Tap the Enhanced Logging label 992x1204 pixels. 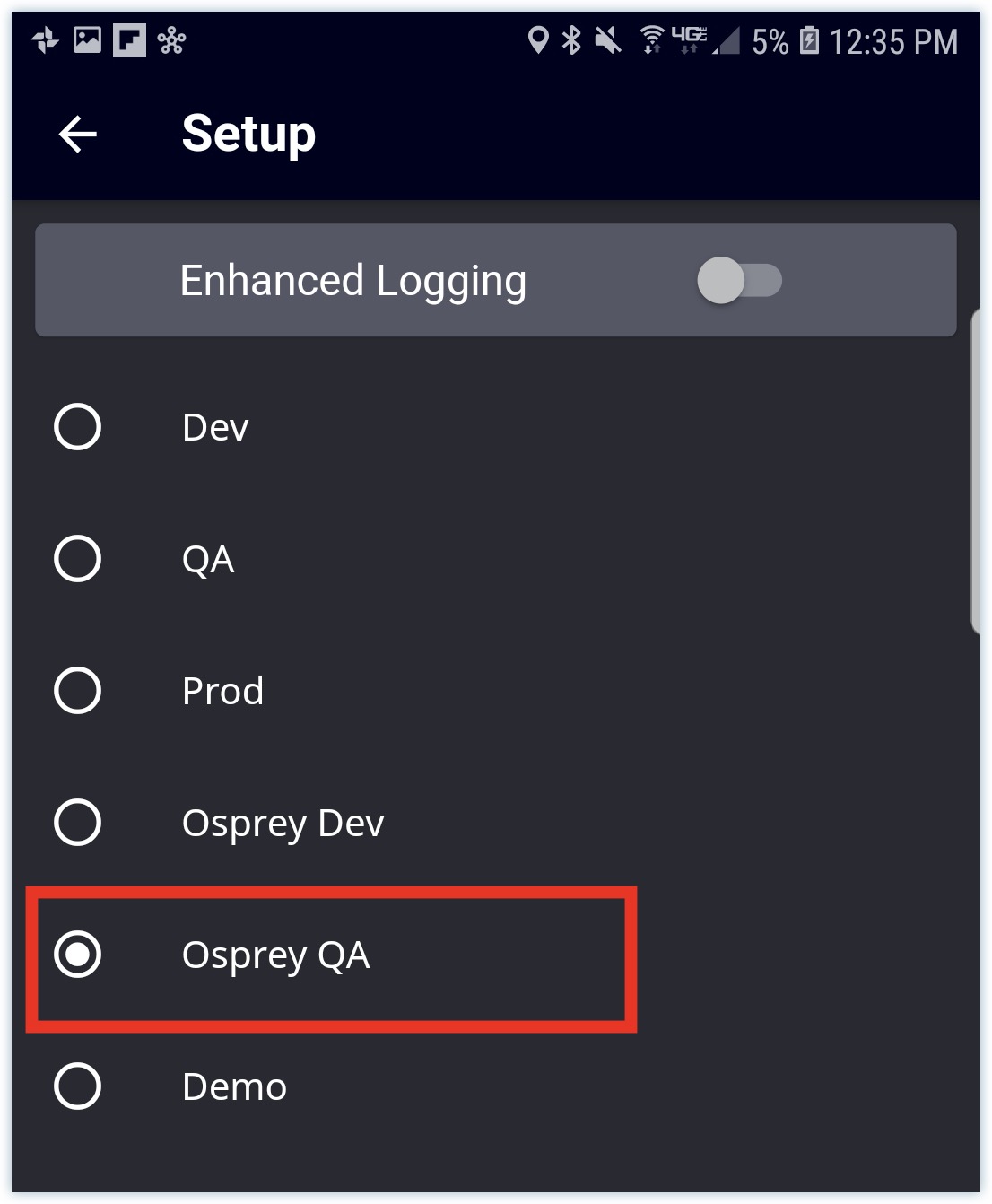(353, 282)
